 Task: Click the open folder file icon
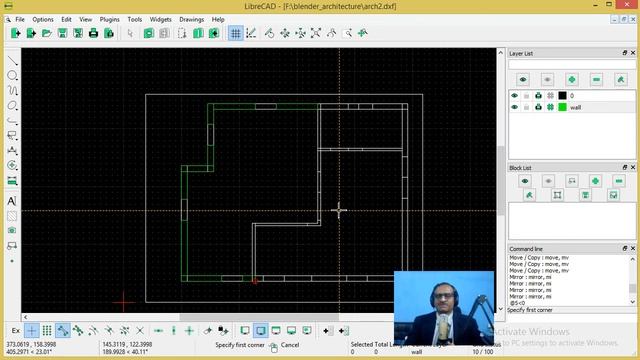tap(47, 33)
